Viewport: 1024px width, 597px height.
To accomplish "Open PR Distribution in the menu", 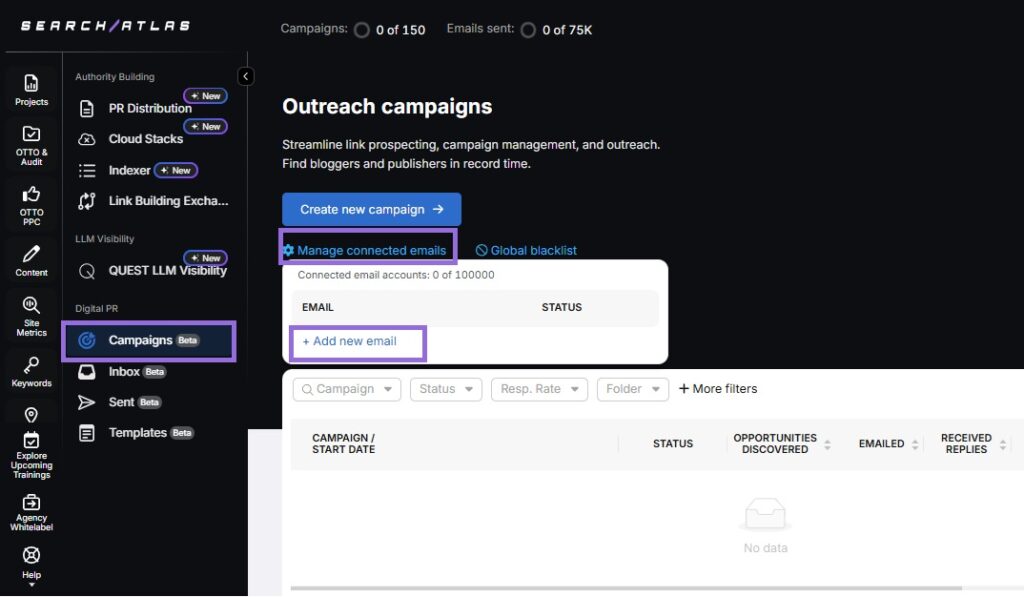I will pos(152,108).
